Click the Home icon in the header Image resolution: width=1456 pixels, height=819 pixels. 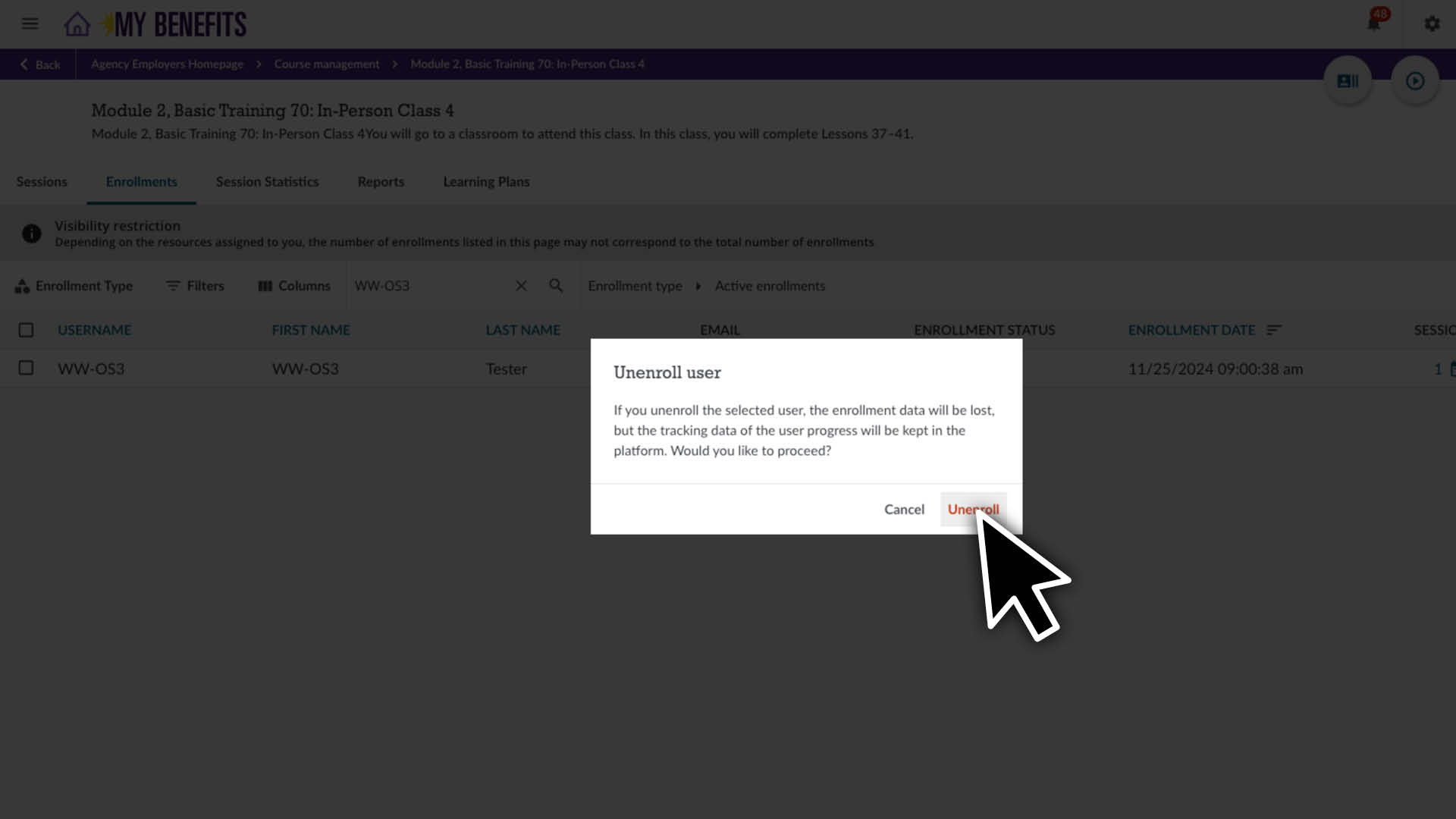tap(76, 24)
